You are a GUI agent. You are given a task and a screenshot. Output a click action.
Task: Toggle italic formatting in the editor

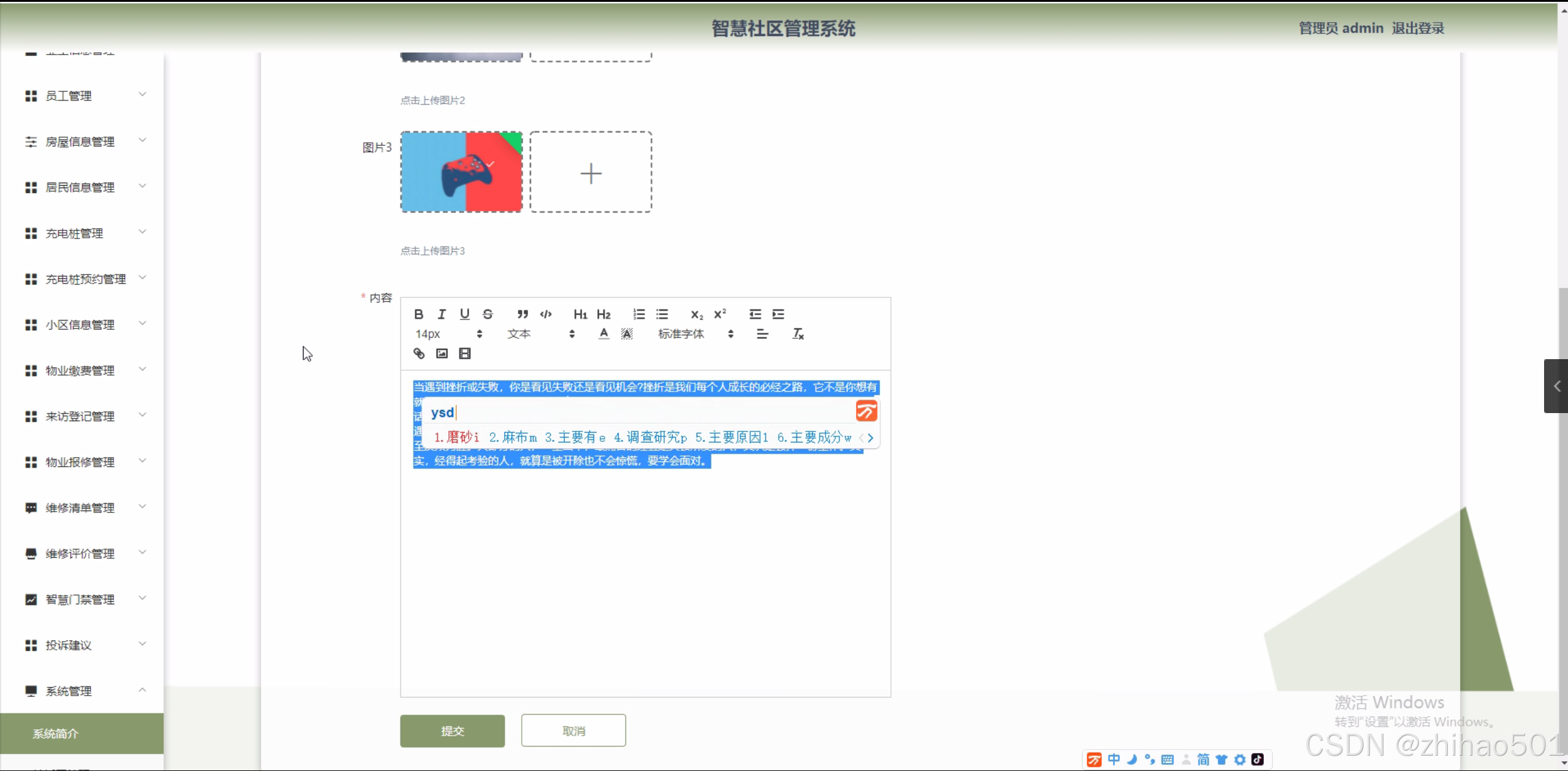pos(442,314)
